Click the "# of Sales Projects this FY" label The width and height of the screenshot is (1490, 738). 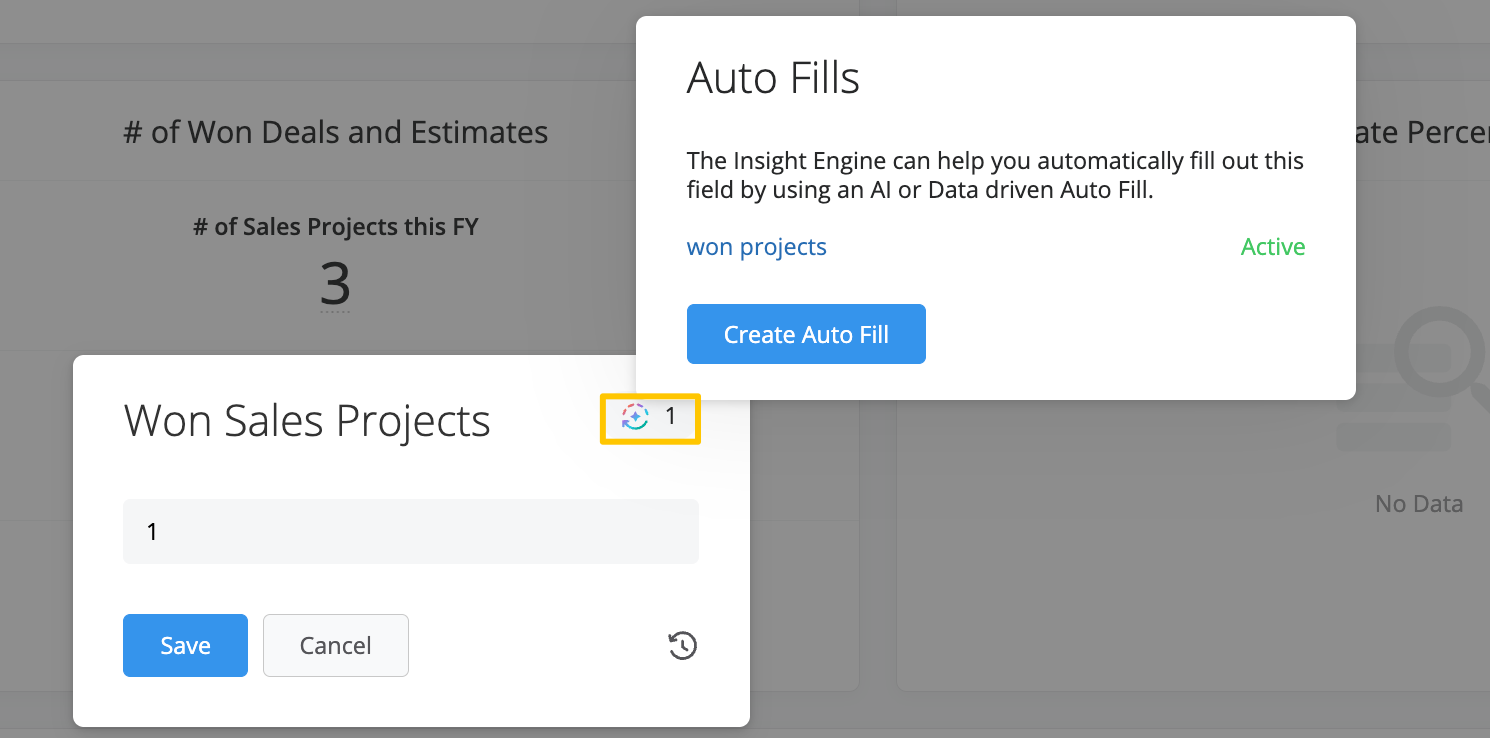pos(335,227)
